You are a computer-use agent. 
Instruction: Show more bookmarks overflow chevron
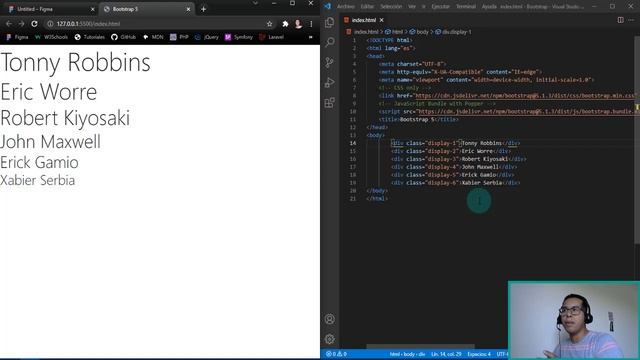[x=311, y=37]
